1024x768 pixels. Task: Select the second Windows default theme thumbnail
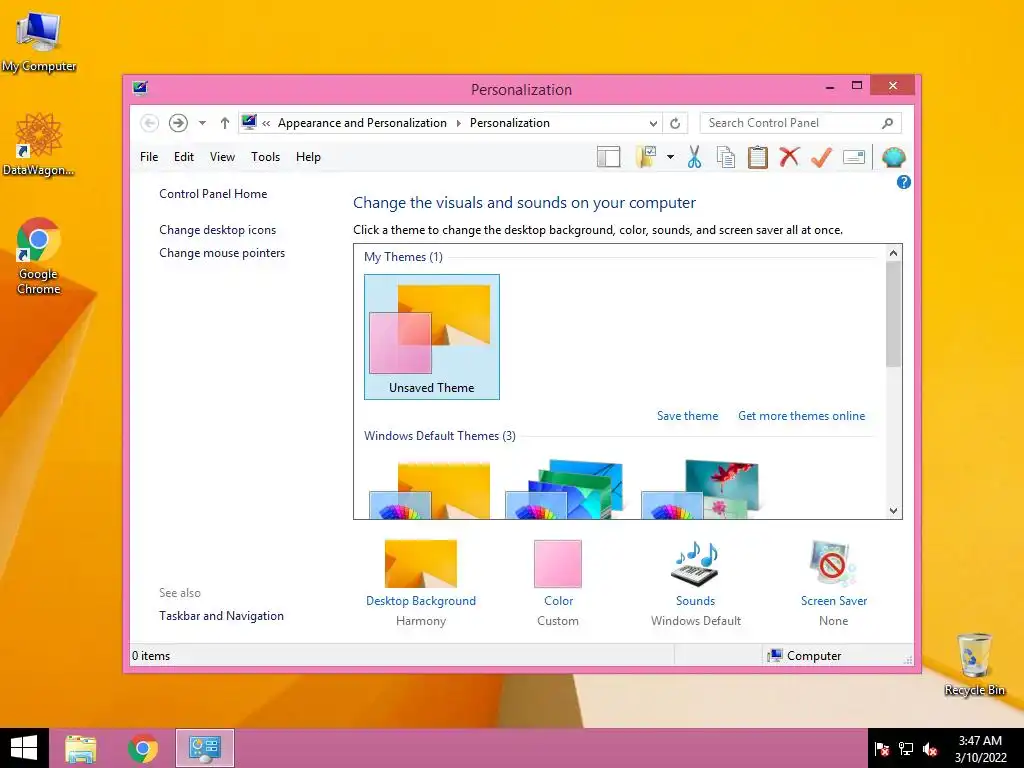(565, 489)
